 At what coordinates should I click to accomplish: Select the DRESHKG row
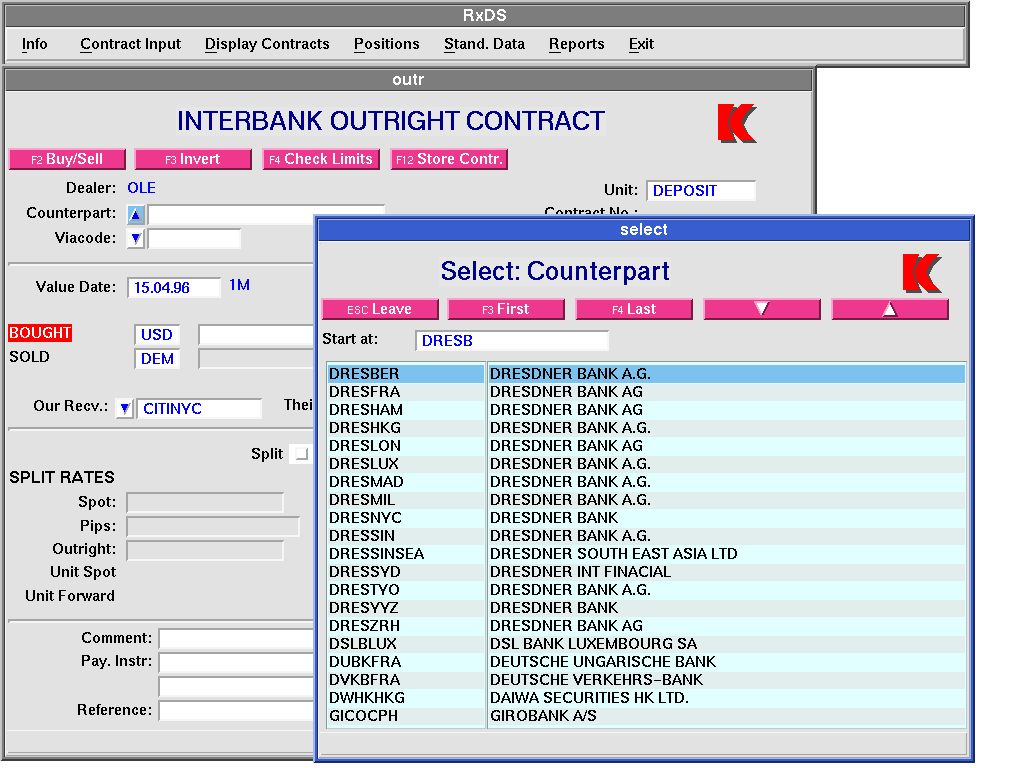[646, 428]
